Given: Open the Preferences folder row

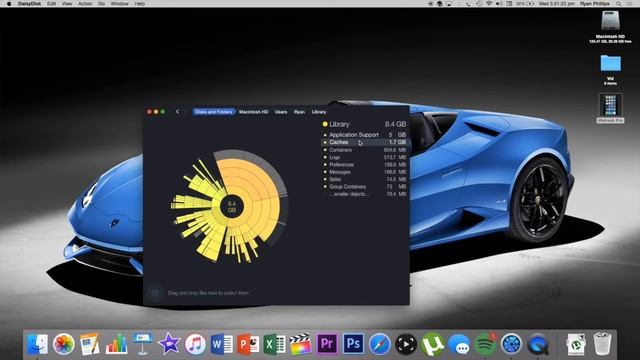Looking at the screenshot, I should point(364,164).
